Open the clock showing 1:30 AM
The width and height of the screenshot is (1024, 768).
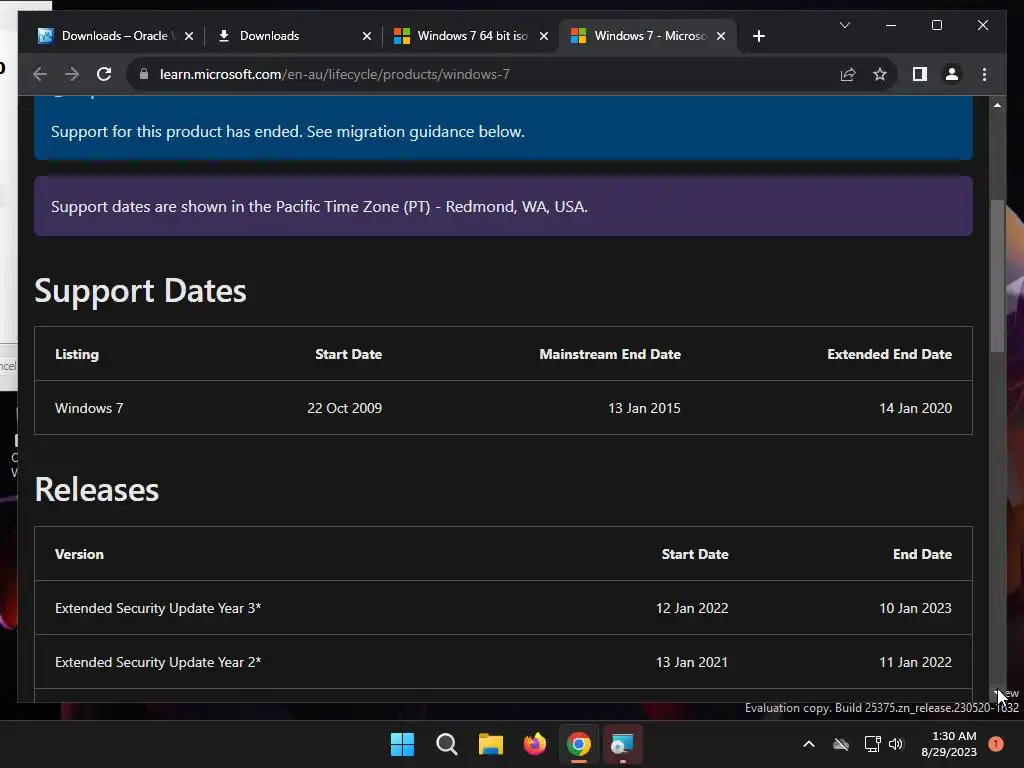949,744
